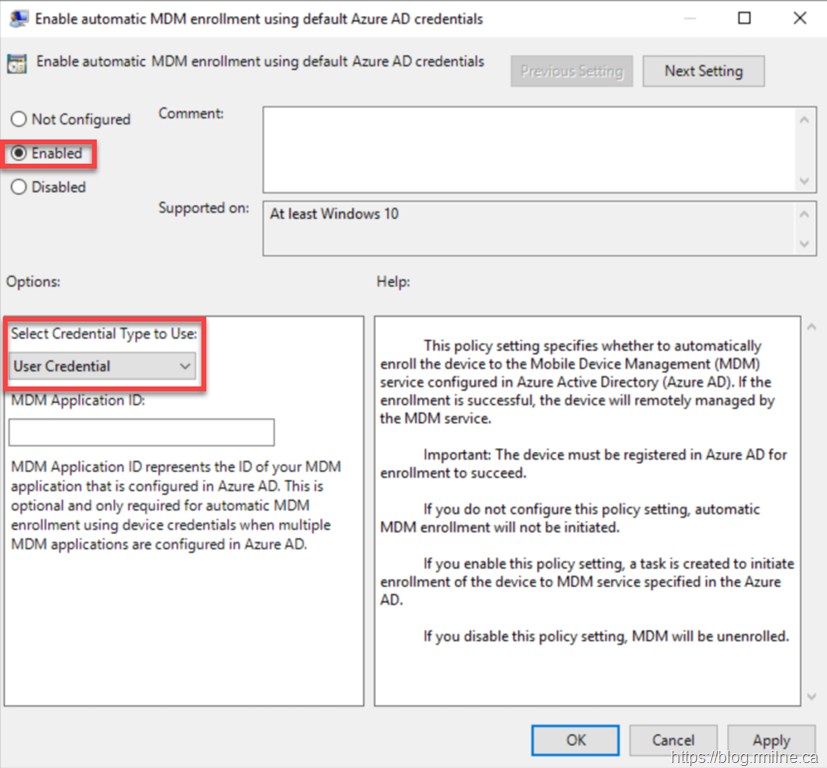Select the Disabled radio button
Screen dimensions: 827x768
(19, 187)
